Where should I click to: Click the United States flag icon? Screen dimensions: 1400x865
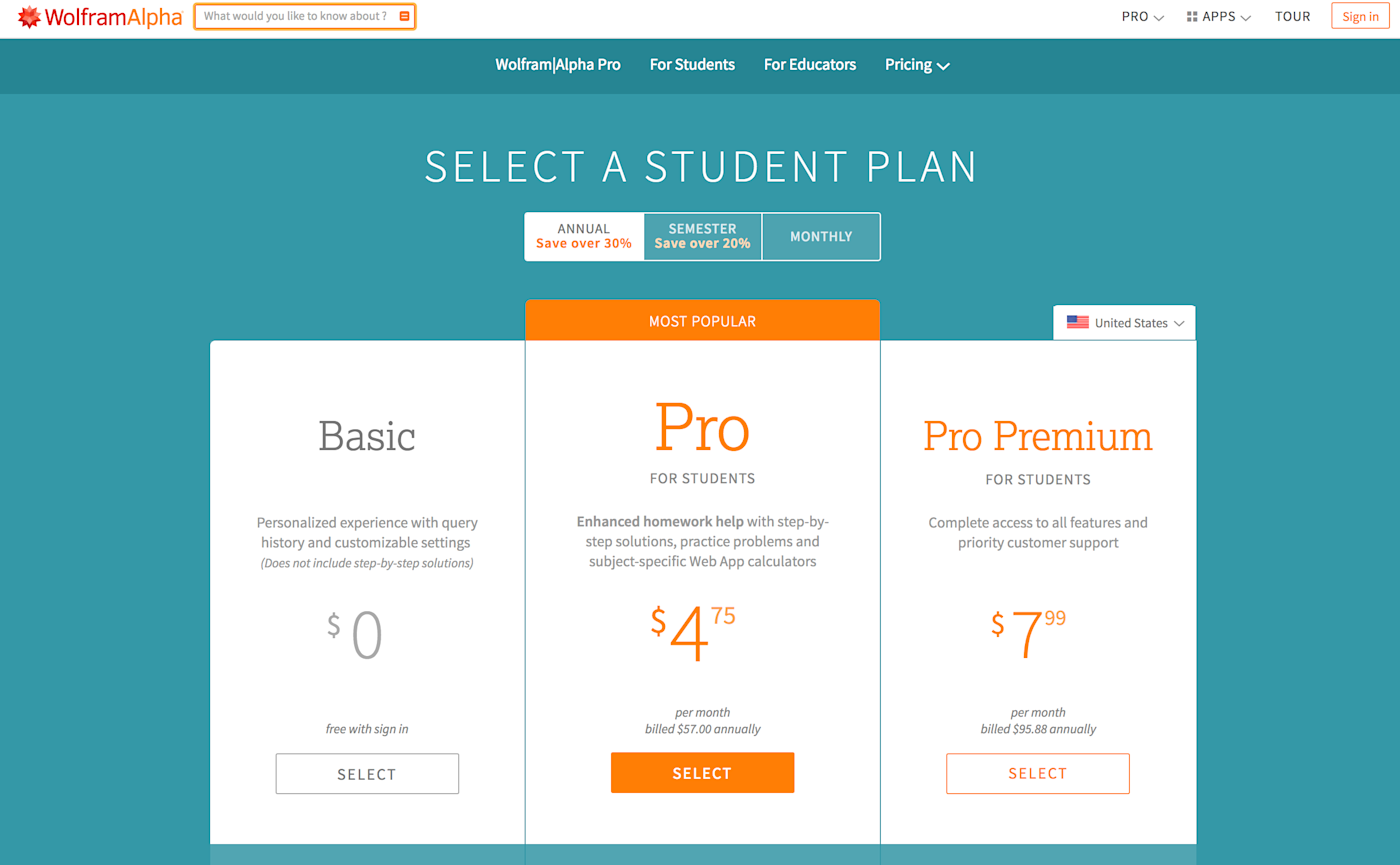pos(1078,323)
